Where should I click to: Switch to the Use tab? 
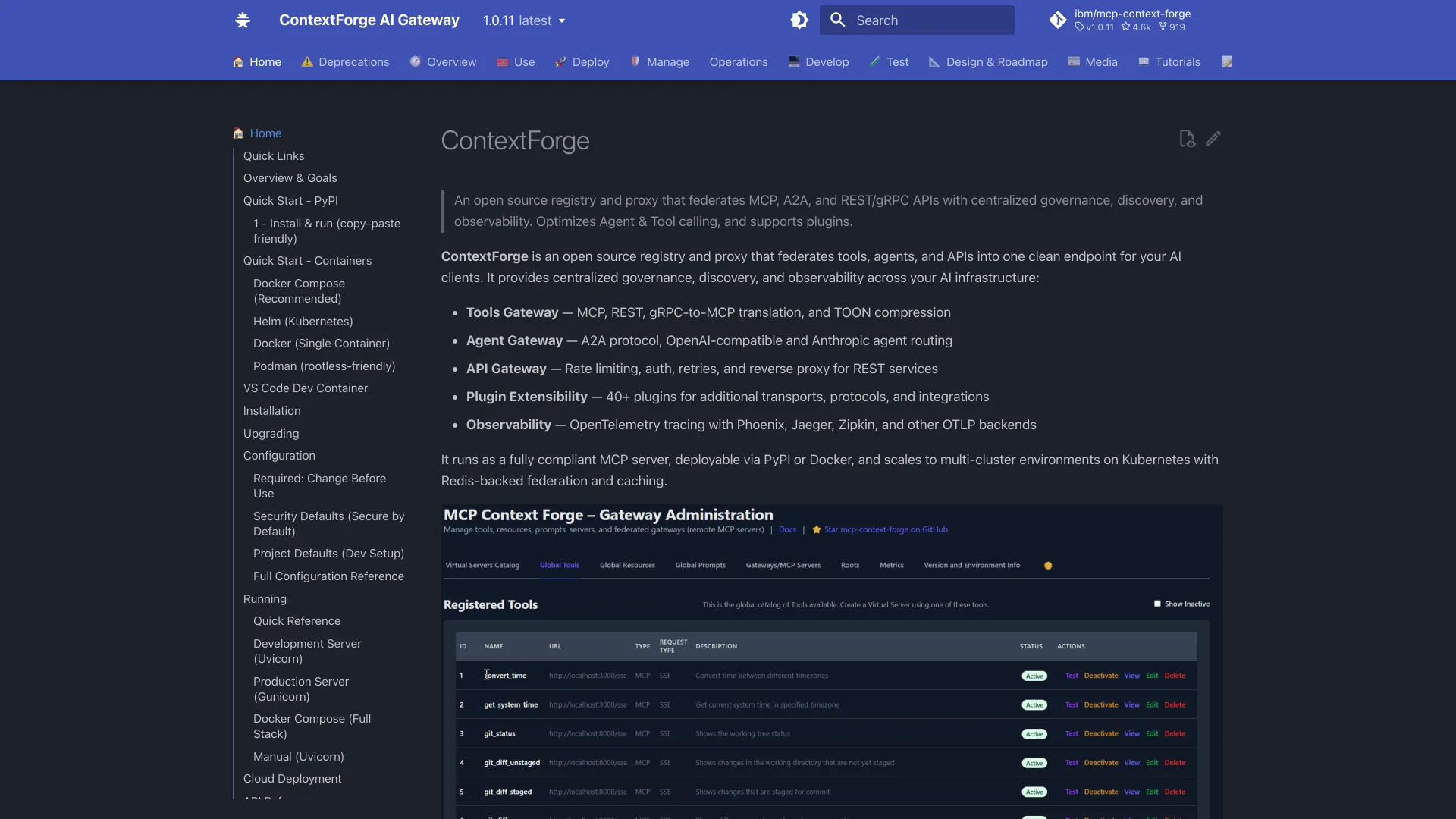pyautogui.click(x=516, y=62)
